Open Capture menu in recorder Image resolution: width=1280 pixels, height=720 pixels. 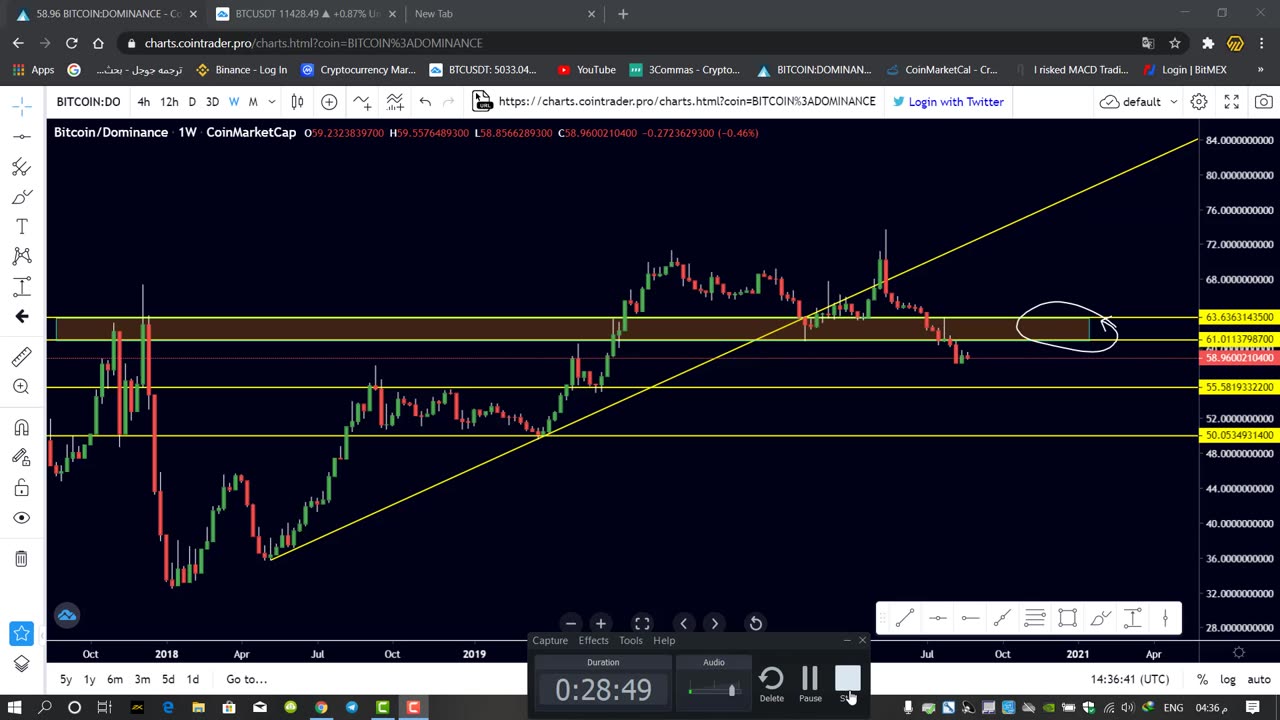pyautogui.click(x=549, y=641)
